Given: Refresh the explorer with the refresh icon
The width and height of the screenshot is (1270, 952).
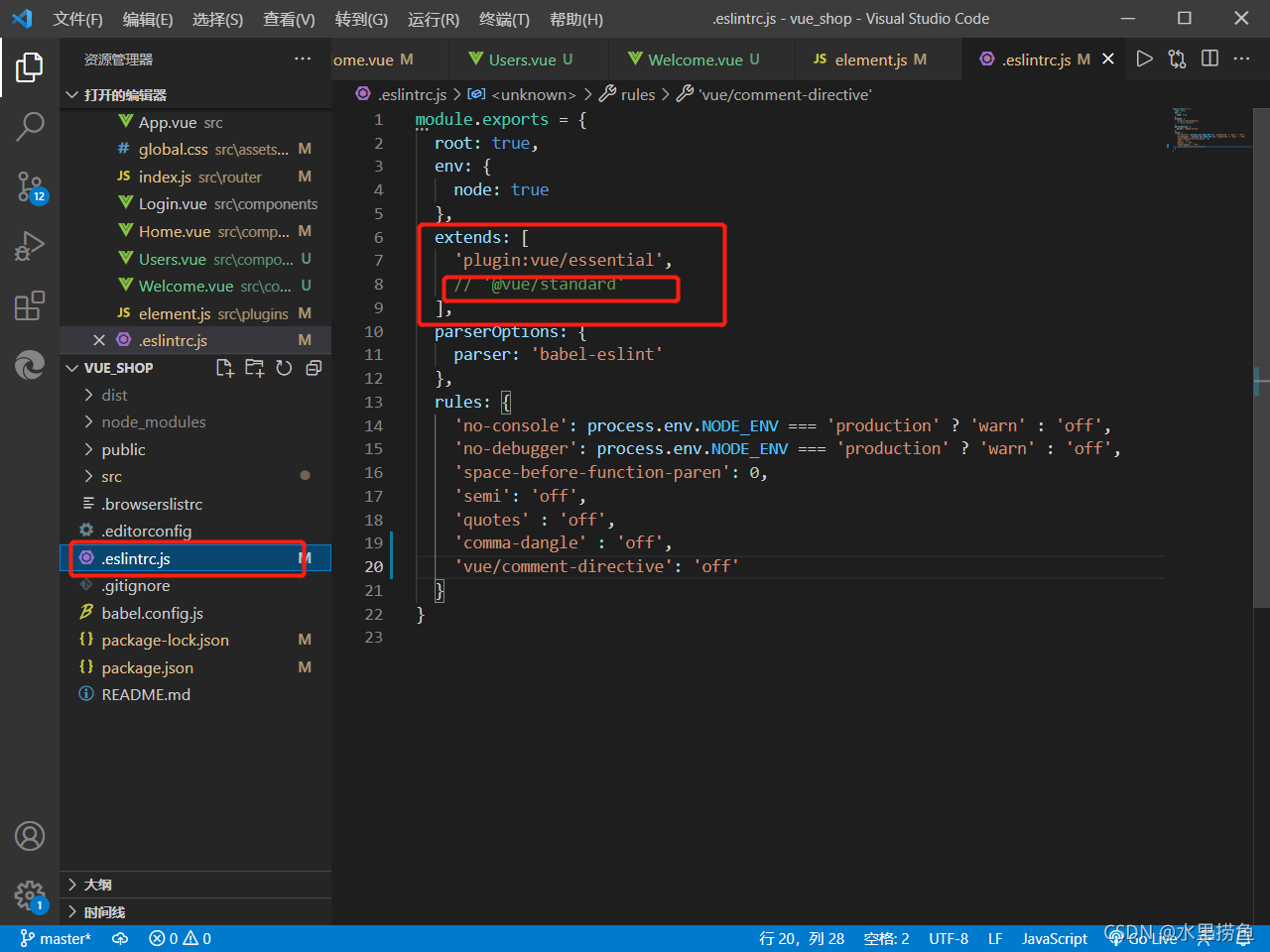Looking at the screenshot, I should 285,367.
